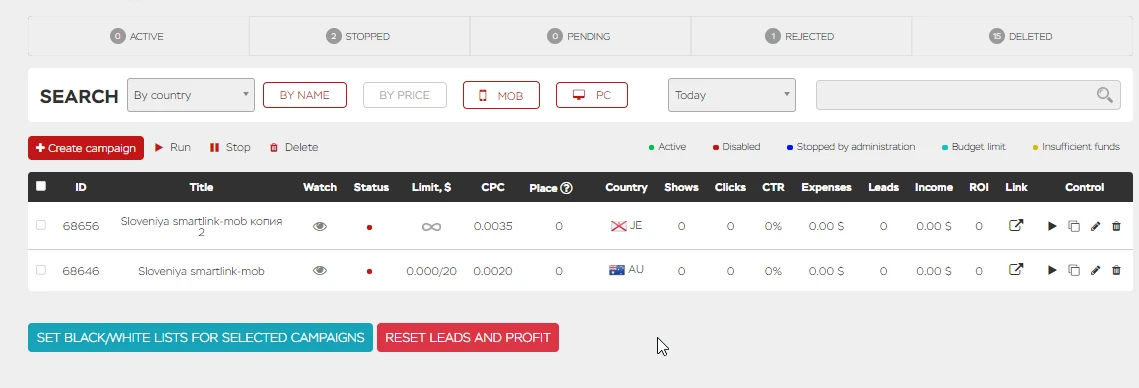The height and width of the screenshot is (388, 1139).
Task: Click the green Active legend entry
Action: tap(668, 147)
